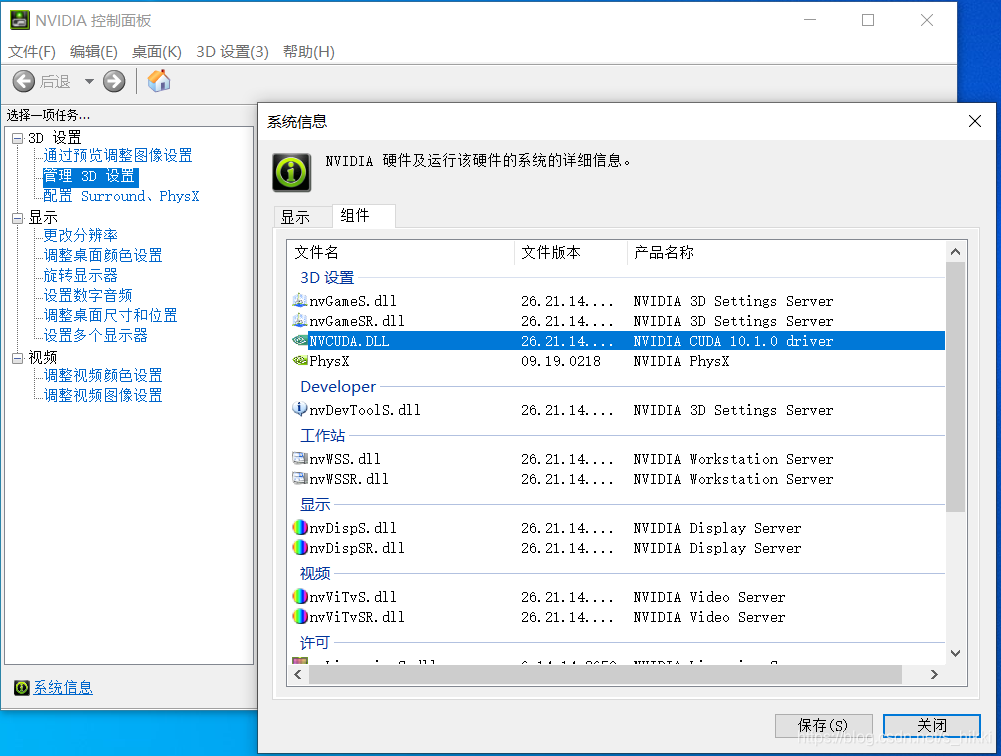
Task: Click the green info icon in dialog
Action: tap(292, 172)
